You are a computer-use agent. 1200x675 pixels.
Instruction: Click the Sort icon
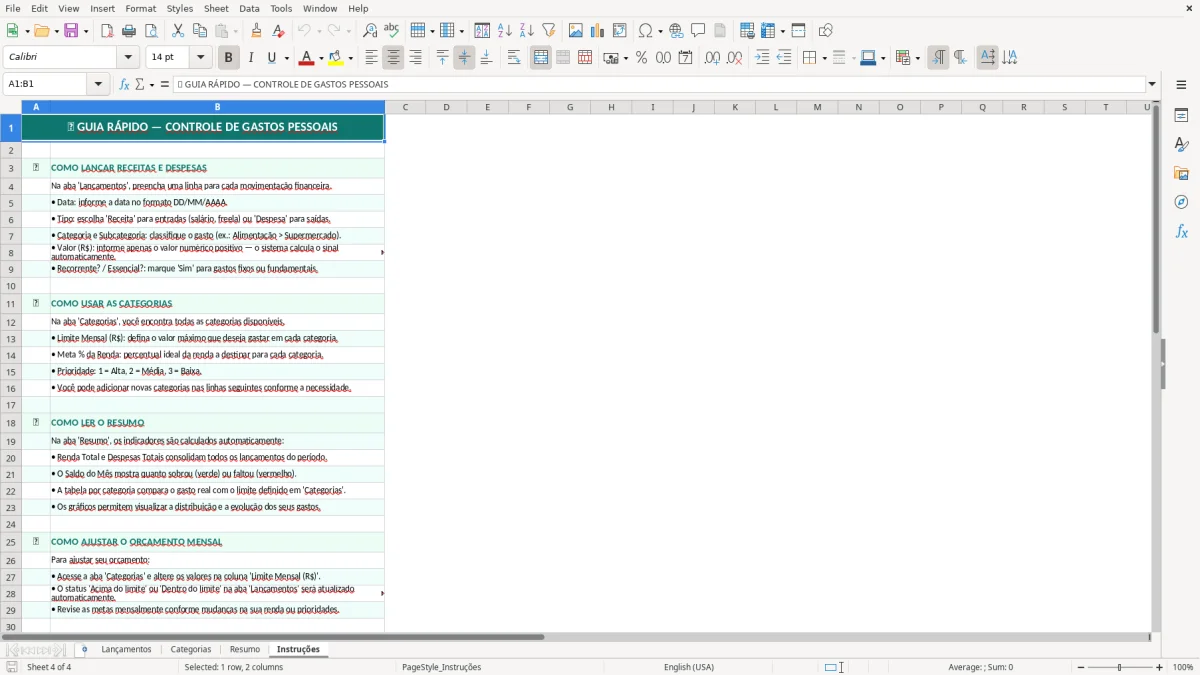pyautogui.click(x=482, y=31)
